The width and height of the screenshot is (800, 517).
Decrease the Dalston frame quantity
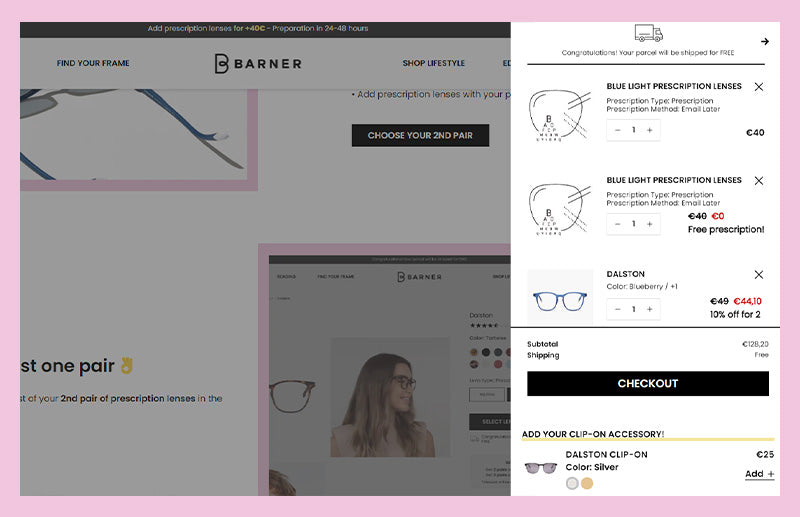tap(617, 309)
